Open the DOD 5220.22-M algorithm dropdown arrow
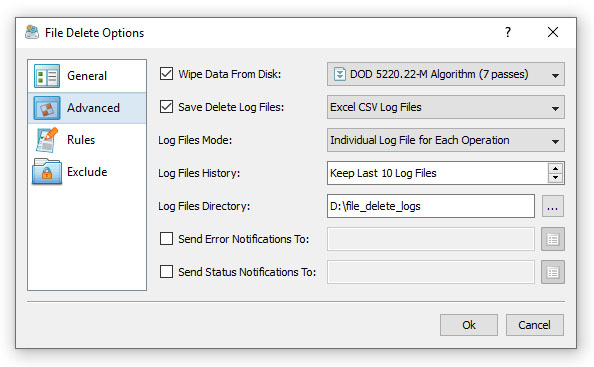The image size is (594, 367). pos(555,76)
